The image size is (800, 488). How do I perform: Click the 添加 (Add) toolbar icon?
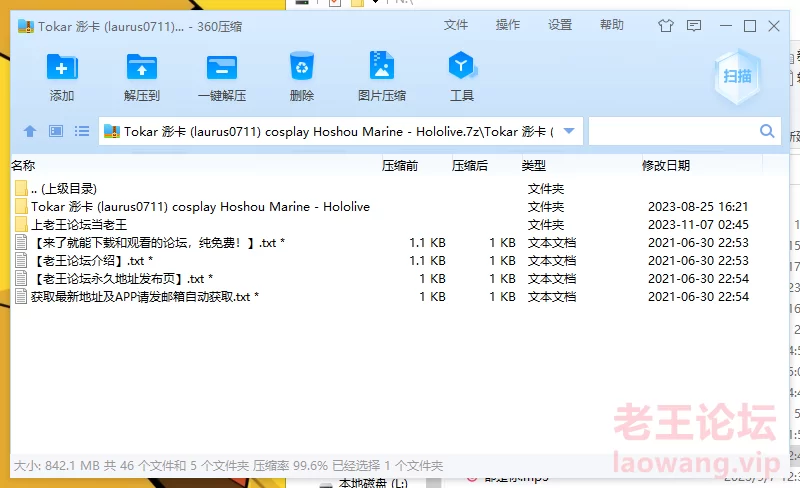(x=62, y=66)
